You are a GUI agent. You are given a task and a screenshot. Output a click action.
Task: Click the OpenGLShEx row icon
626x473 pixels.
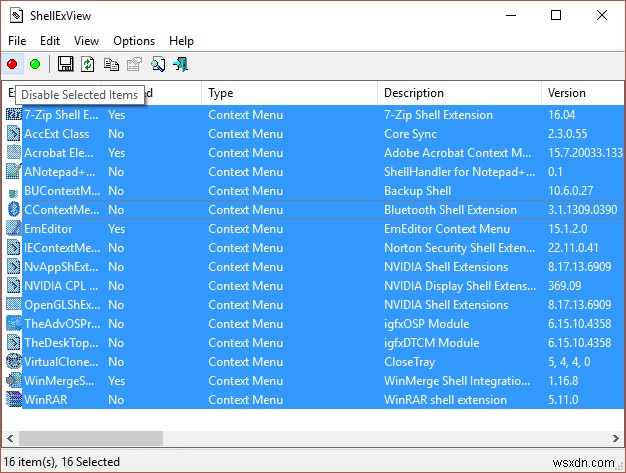coord(14,305)
